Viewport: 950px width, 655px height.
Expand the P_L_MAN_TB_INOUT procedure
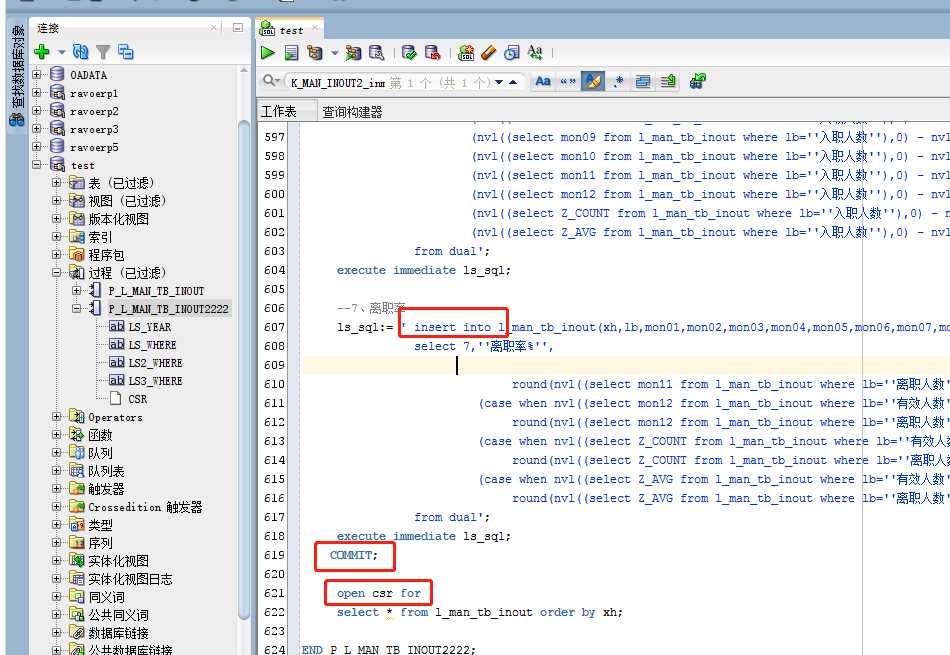tap(76, 290)
